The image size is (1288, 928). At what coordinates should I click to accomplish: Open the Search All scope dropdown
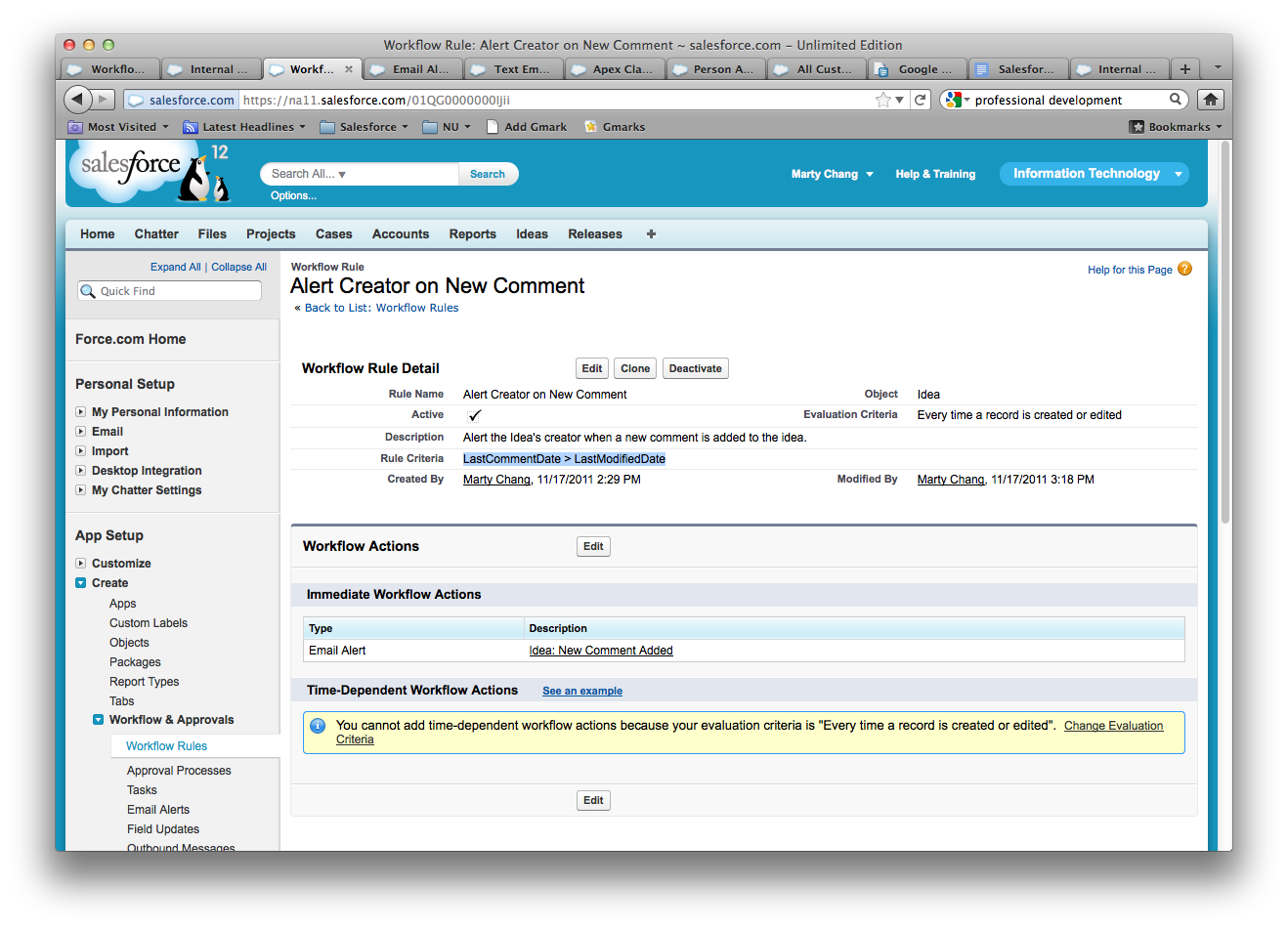click(309, 174)
